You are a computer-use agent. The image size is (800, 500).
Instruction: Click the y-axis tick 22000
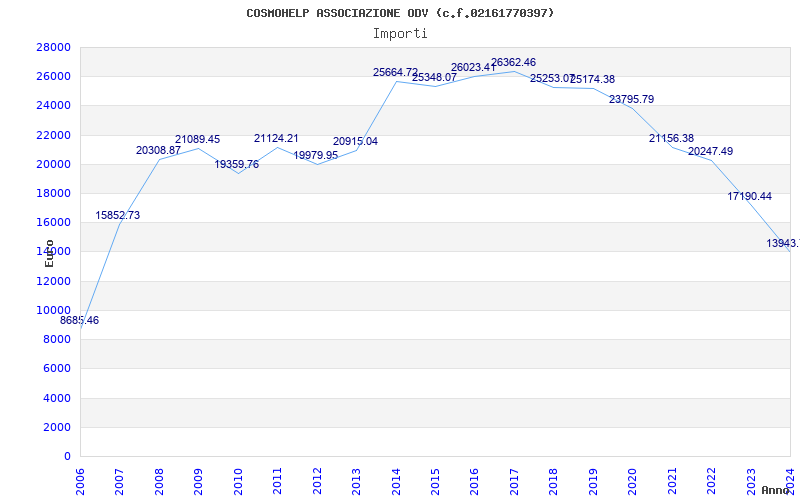tap(54, 135)
